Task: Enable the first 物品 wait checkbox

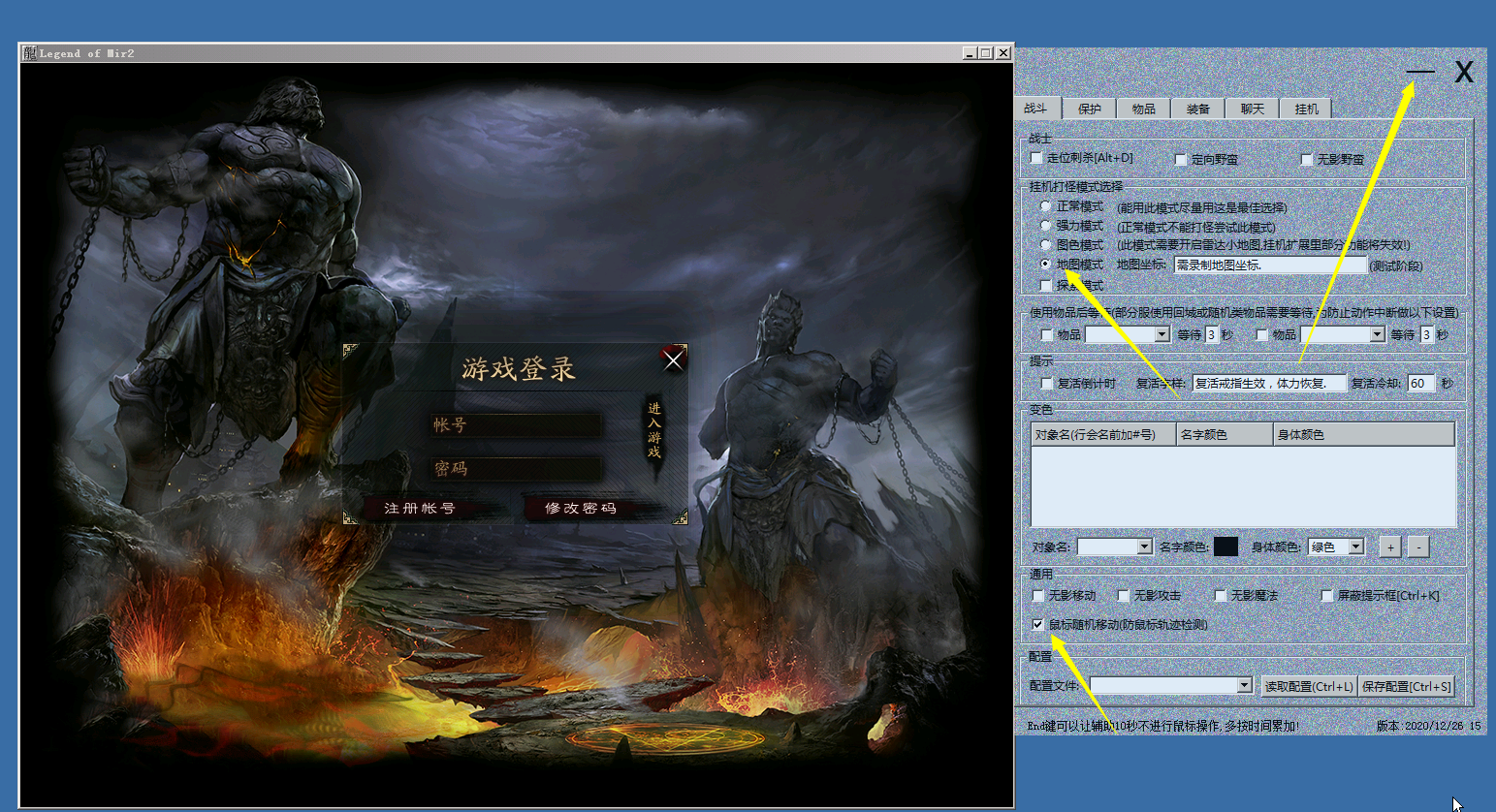Action: click(x=1046, y=334)
